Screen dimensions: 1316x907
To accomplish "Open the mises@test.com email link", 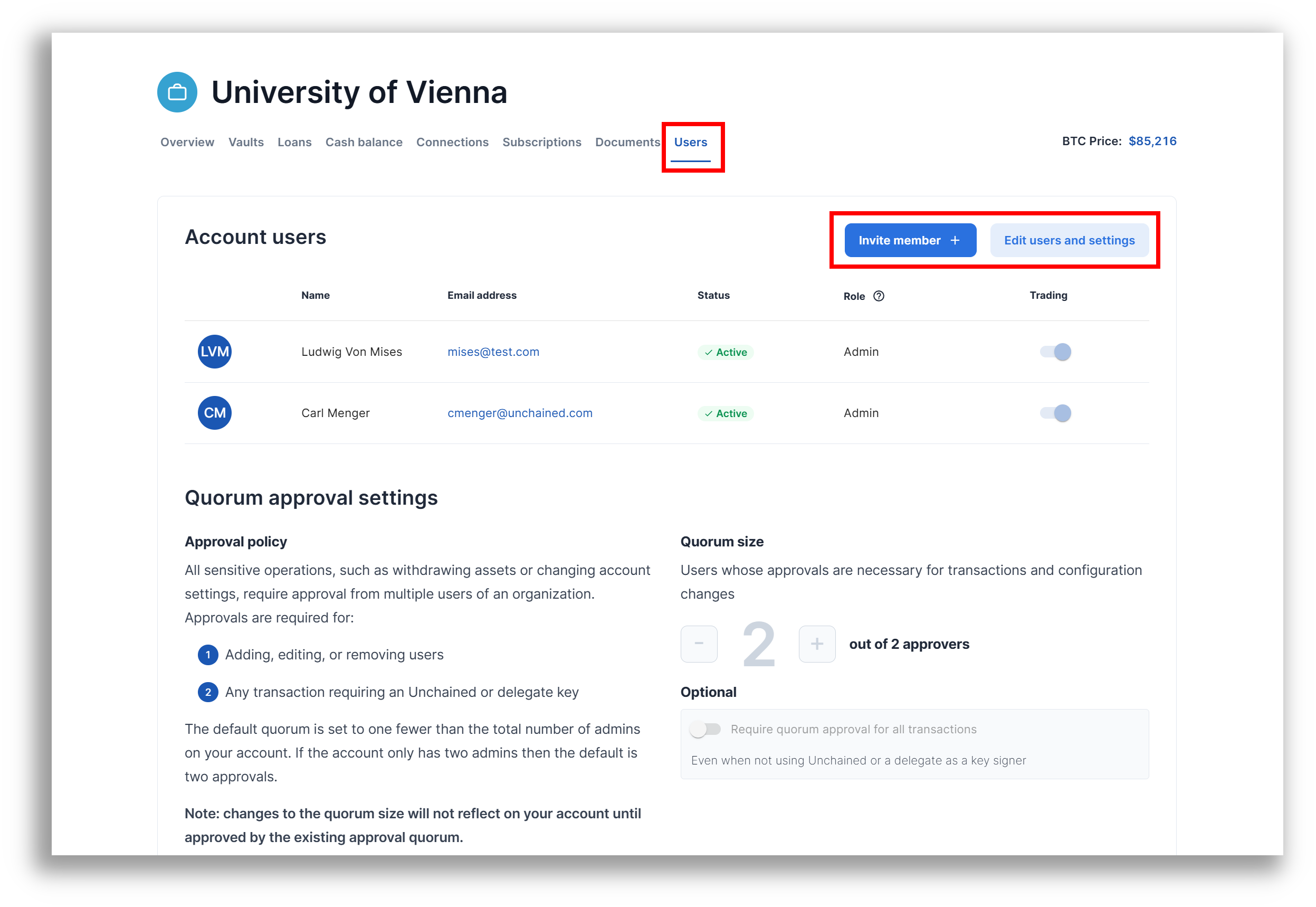I will pyautogui.click(x=493, y=352).
